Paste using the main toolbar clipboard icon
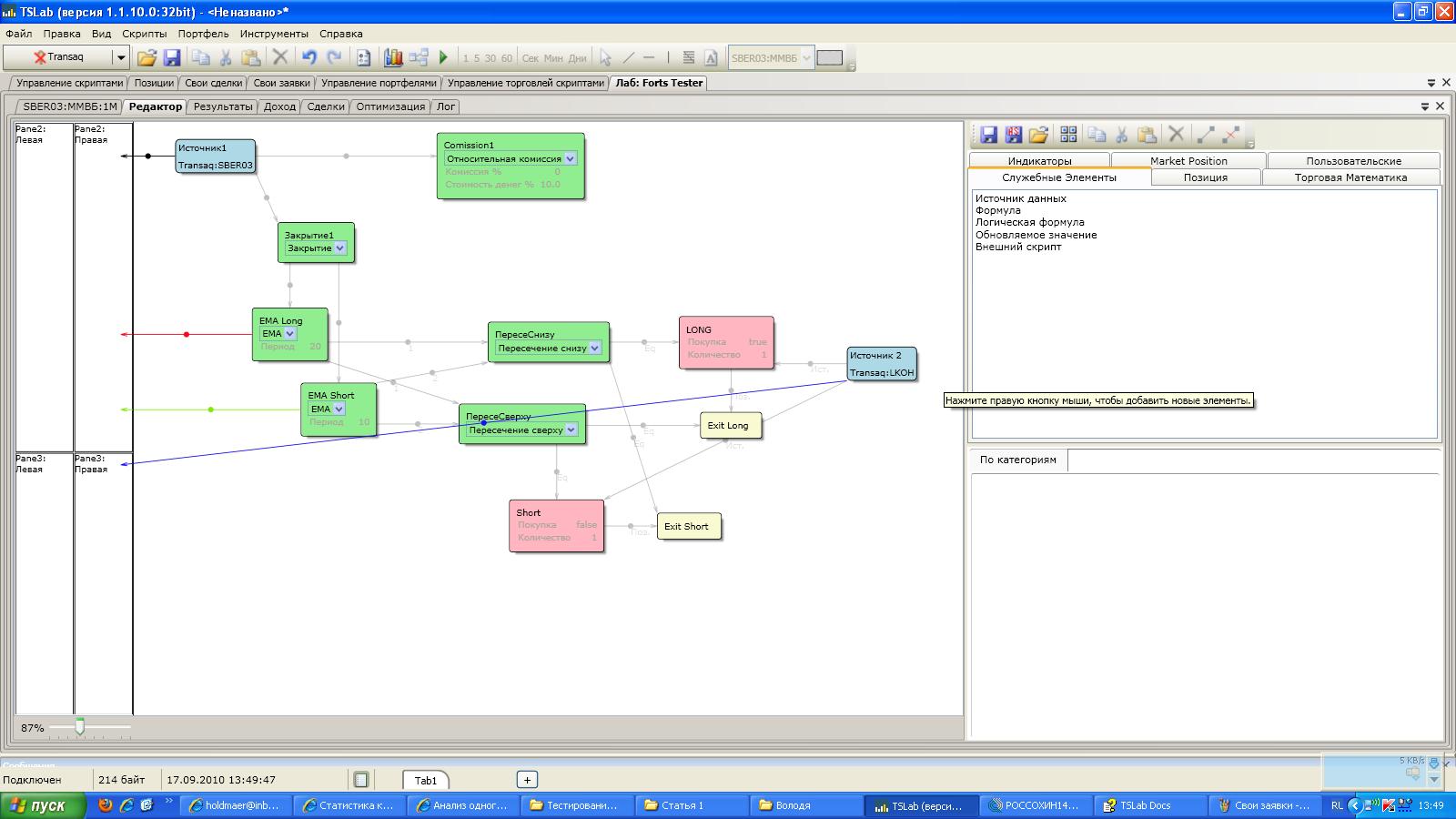Viewport: 1456px width, 819px height. click(251, 57)
